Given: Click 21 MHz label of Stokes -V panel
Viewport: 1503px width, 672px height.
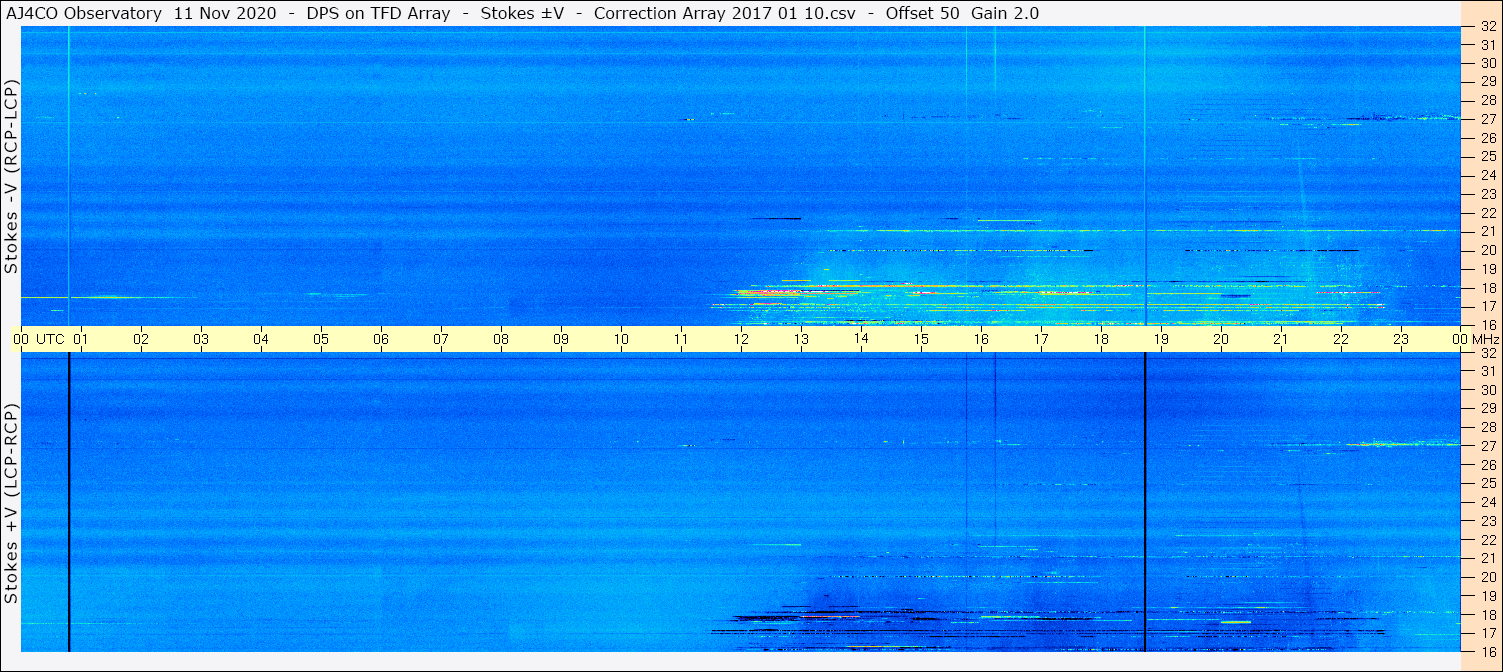Looking at the screenshot, I should click(1488, 231).
